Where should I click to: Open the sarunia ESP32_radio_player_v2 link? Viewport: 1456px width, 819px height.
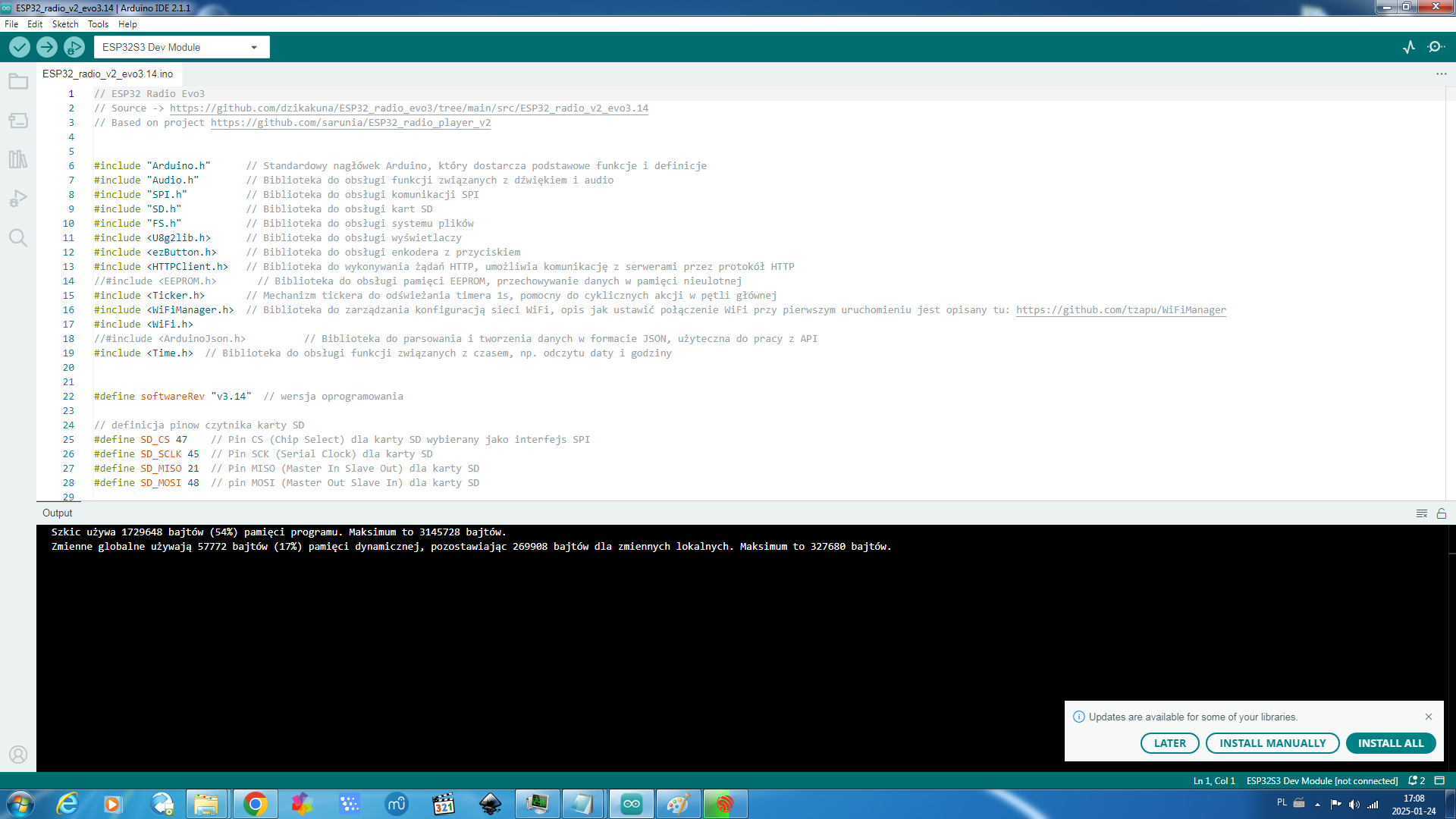(350, 123)
